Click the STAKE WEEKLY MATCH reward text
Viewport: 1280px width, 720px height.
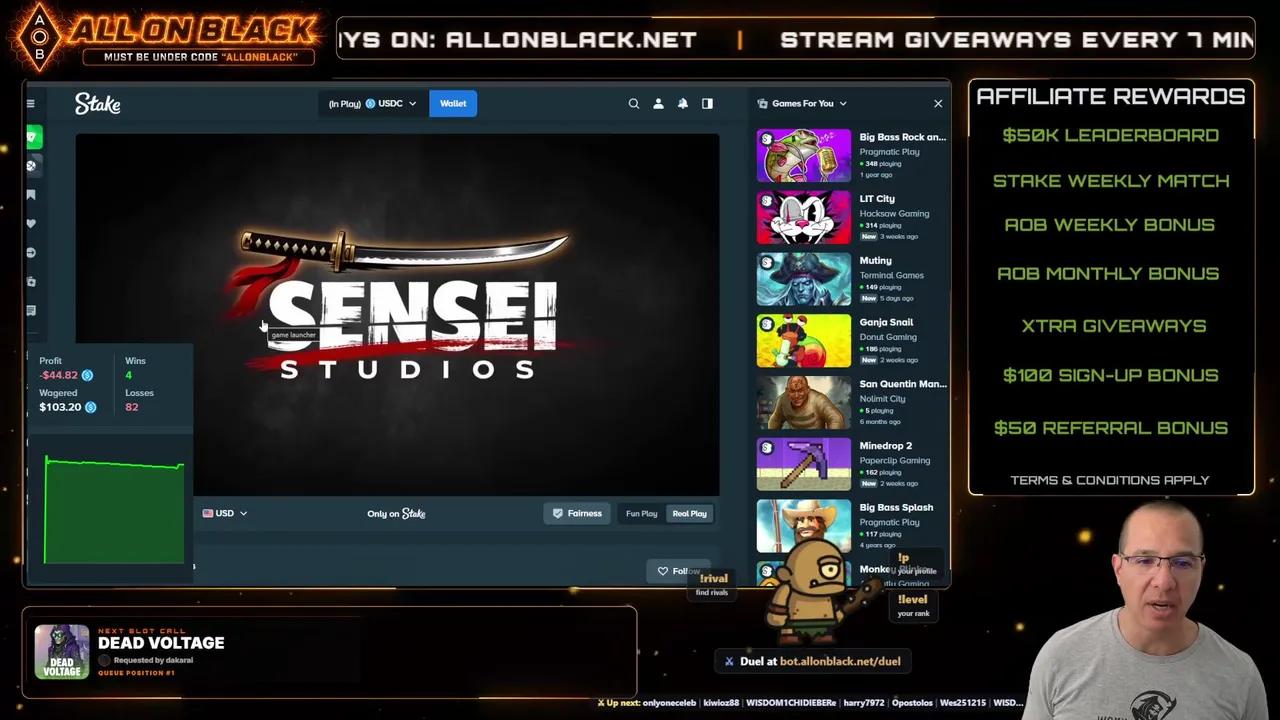point(1110,181)
